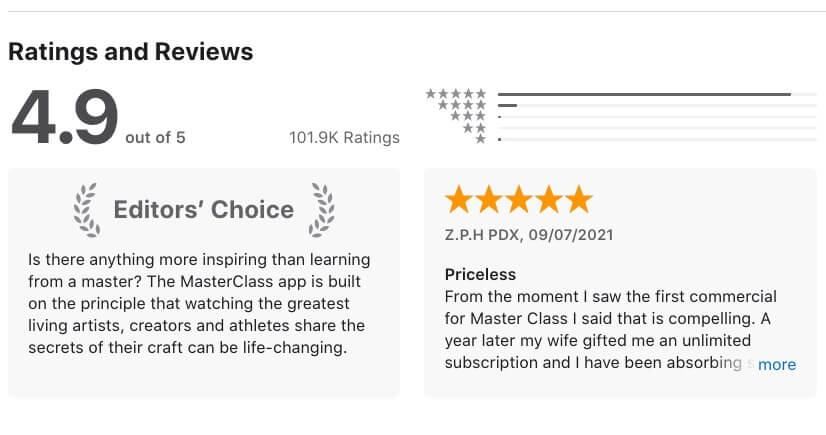The image size is (826, 435).
Task: Expand the review with the more link
Action: coord(777,364)
